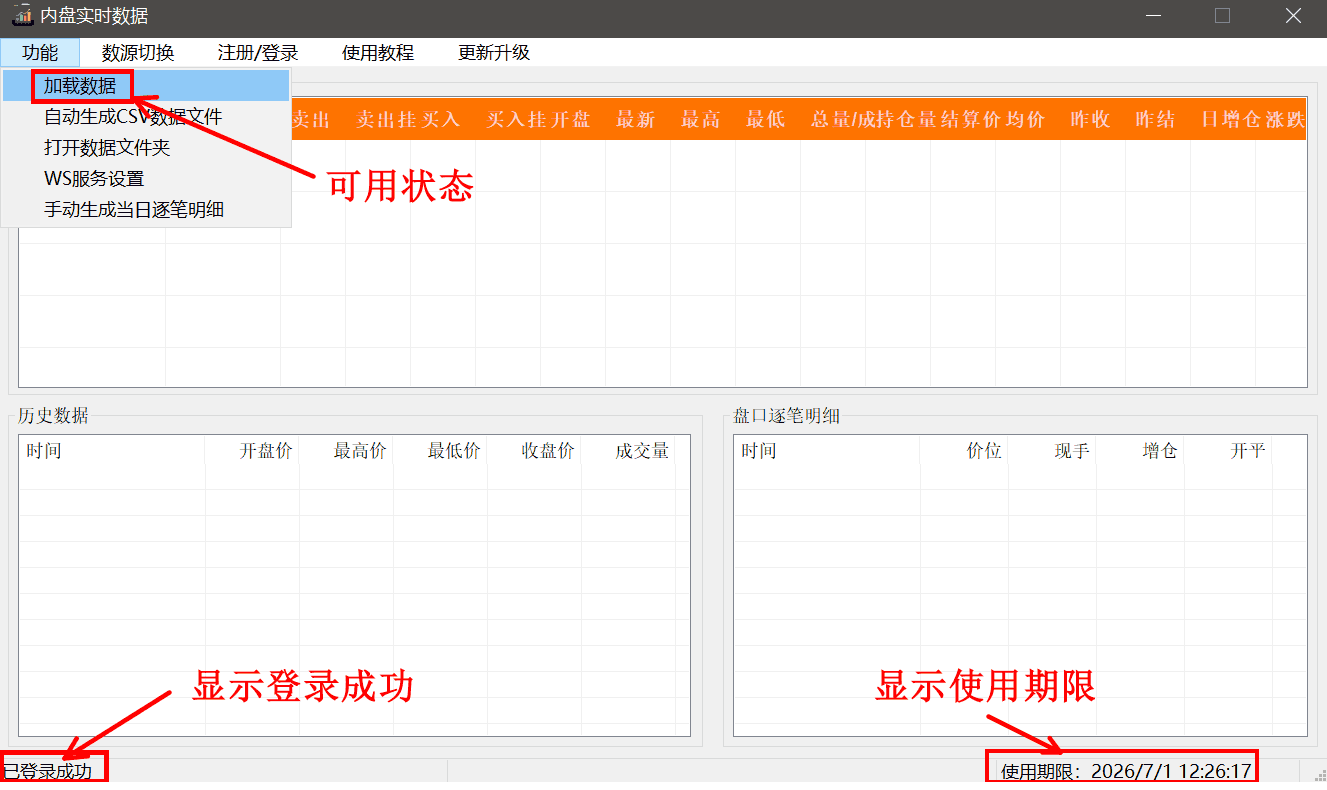Open the 数源切换 menu

pyautogui.click(x=138, y=53)
